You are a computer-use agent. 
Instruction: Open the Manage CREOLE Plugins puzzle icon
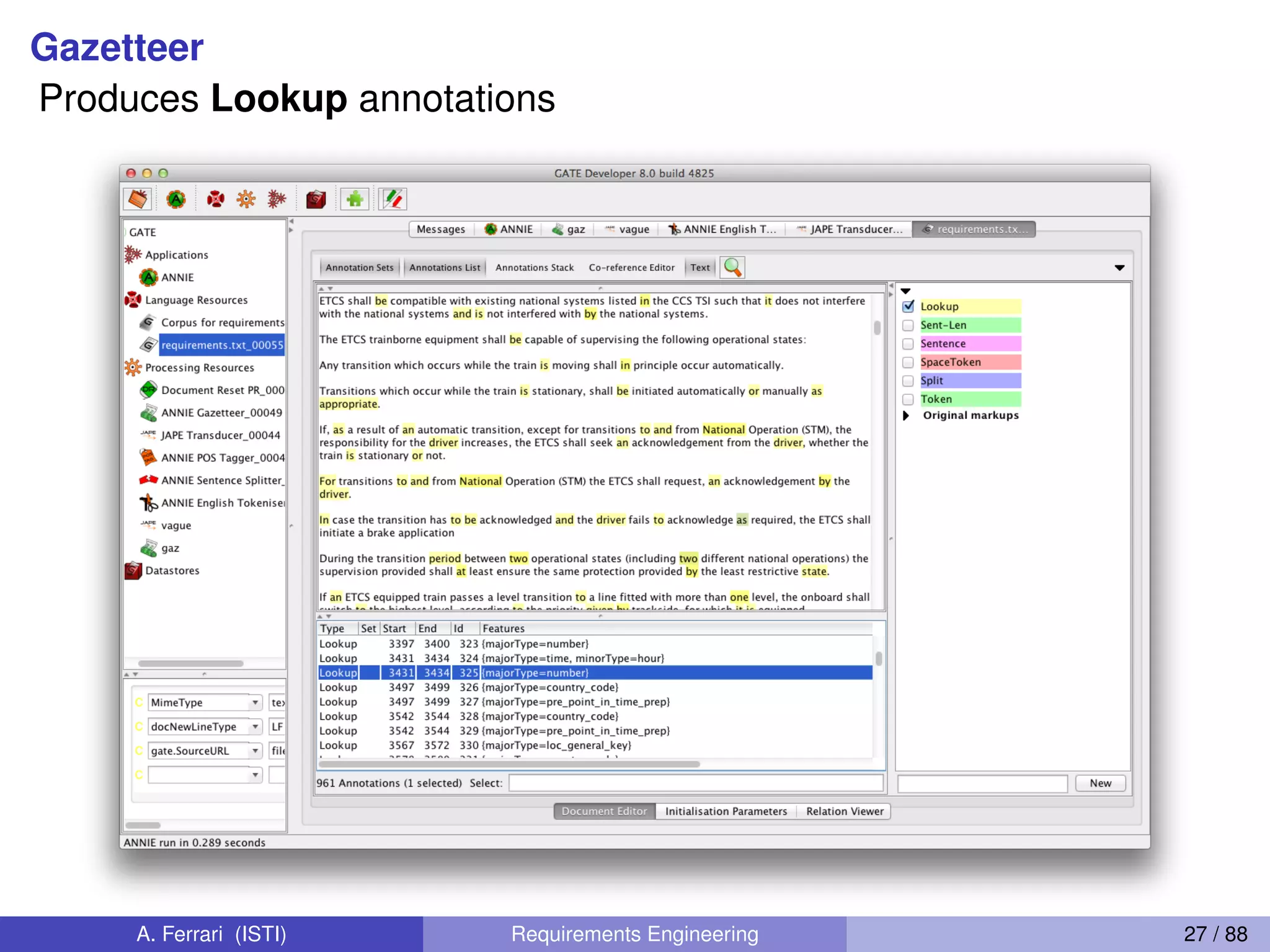click(355, 199)
